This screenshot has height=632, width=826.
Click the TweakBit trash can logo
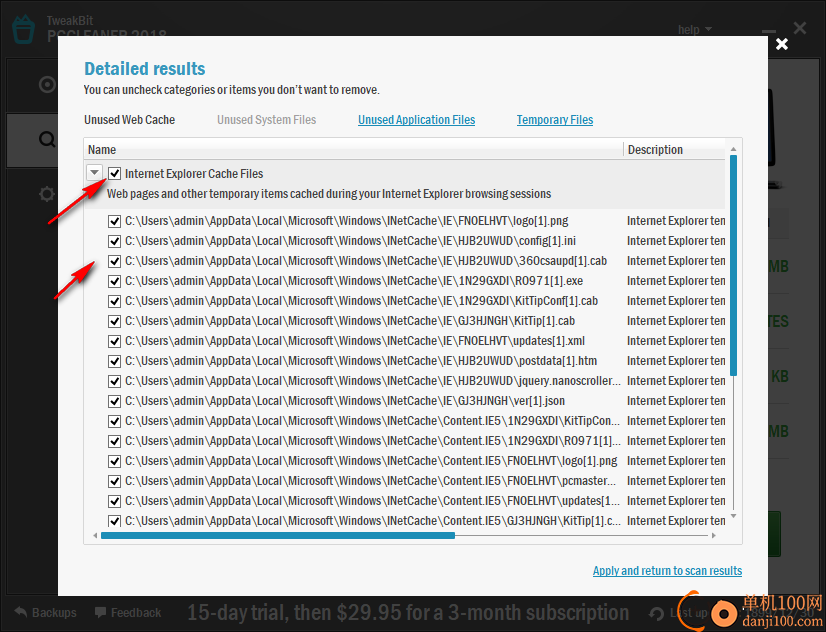[x=23, y=29]
